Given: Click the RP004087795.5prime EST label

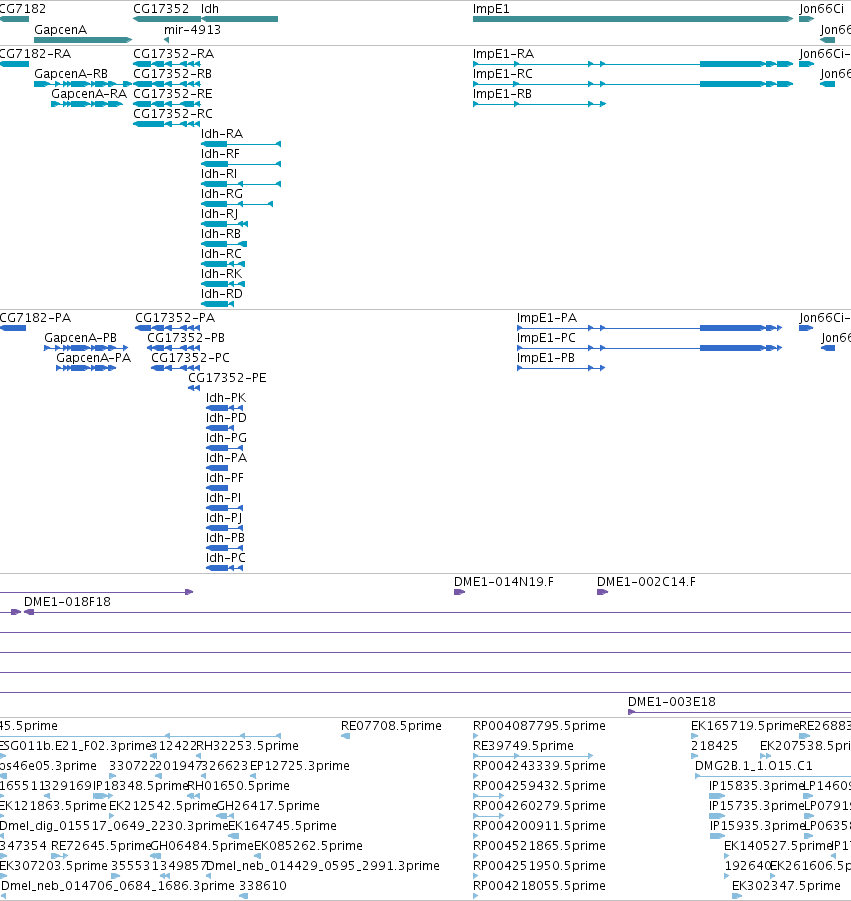Looking at the screenshot, I should 540,726.
